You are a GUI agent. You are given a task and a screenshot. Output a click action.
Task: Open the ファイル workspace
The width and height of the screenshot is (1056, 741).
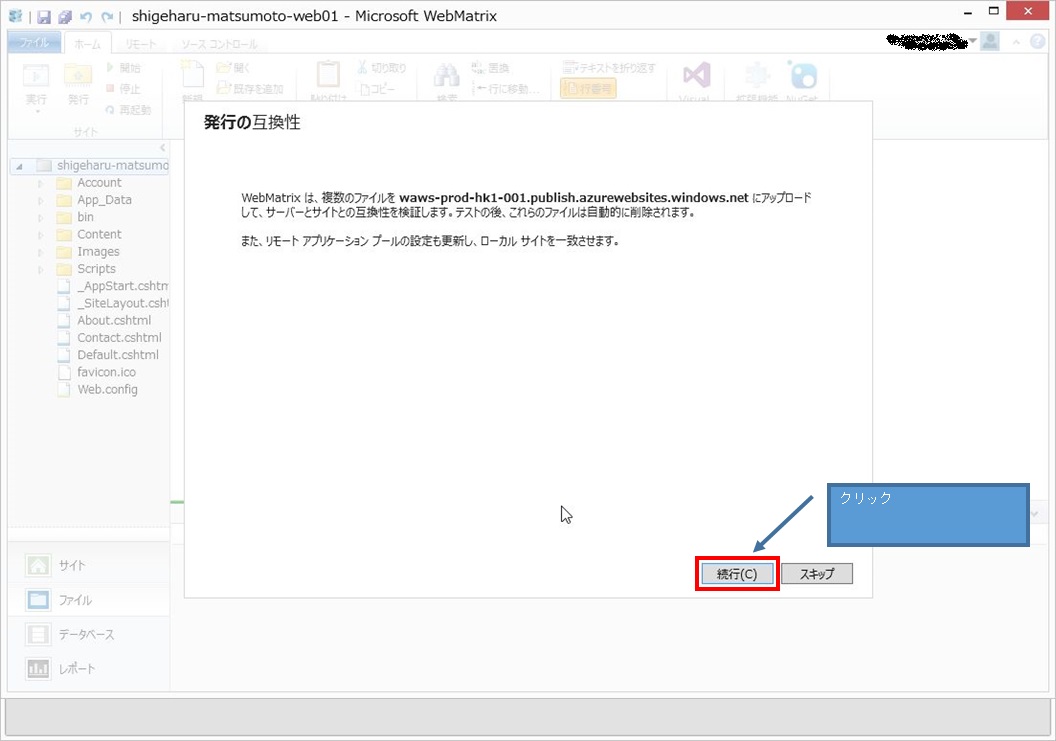click(88, 600)
